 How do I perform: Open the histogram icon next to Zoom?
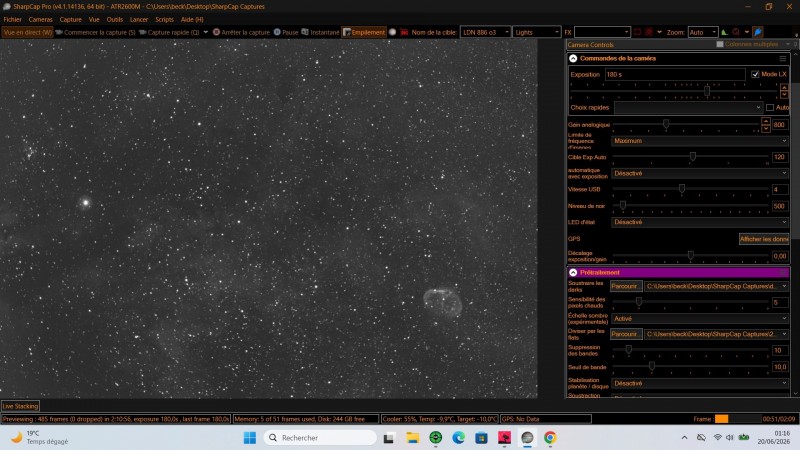(724, 32)
